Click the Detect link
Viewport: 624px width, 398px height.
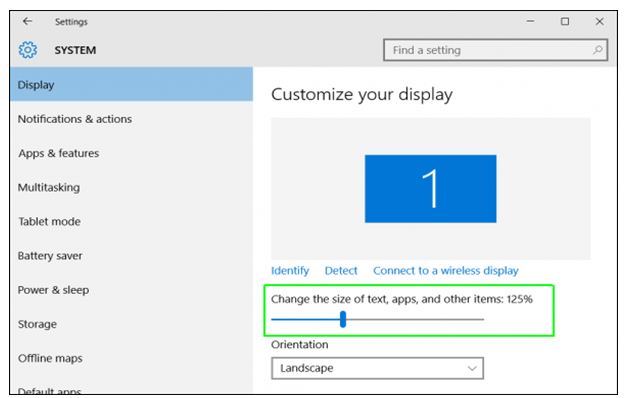[x=341, y=271]
